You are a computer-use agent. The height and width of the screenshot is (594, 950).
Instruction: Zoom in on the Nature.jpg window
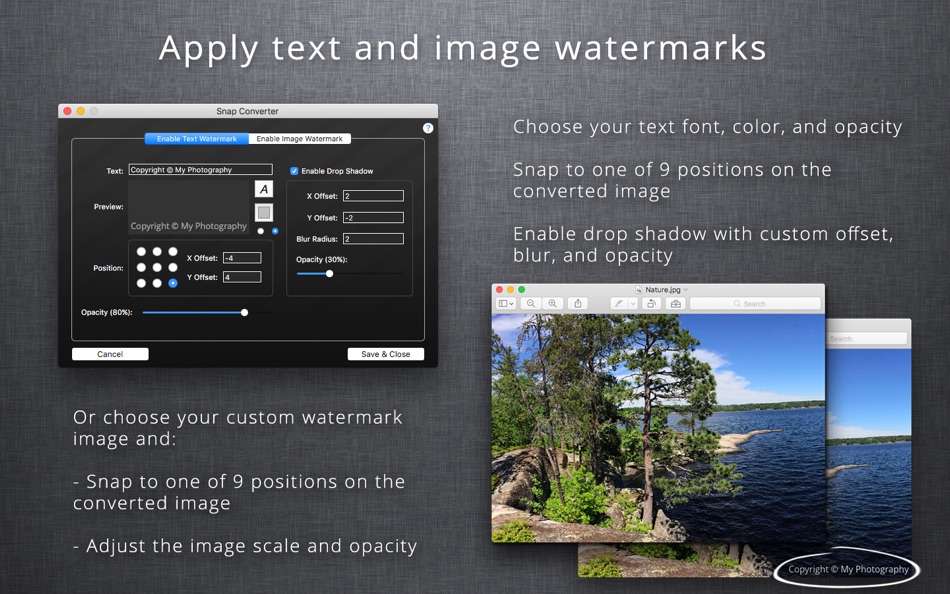pyautogui.click(x=553, y=303)
